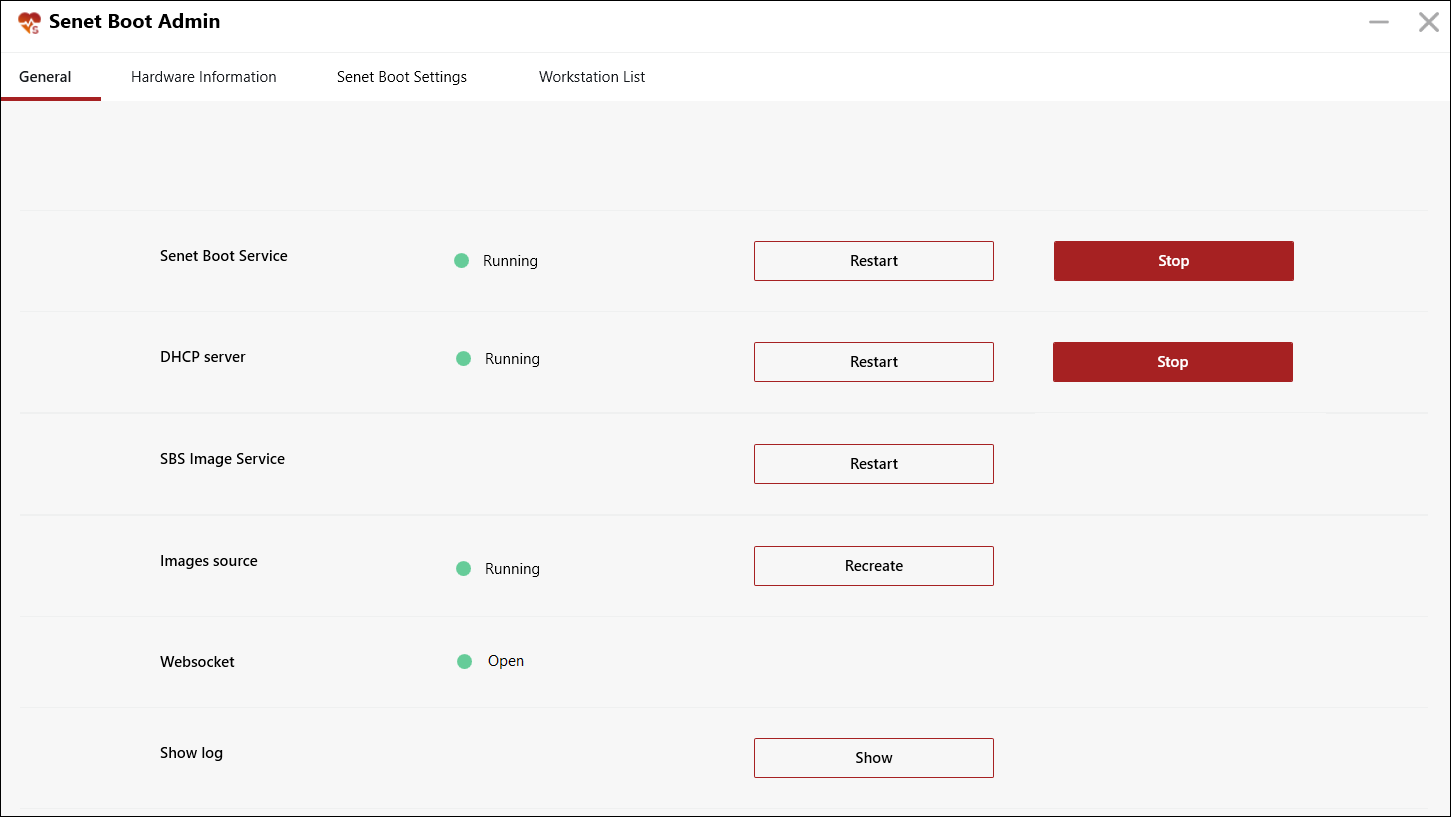The image size is (1451, 817).
Task: Click the SBS Image Service label
Action: click(x=222, y=459)
